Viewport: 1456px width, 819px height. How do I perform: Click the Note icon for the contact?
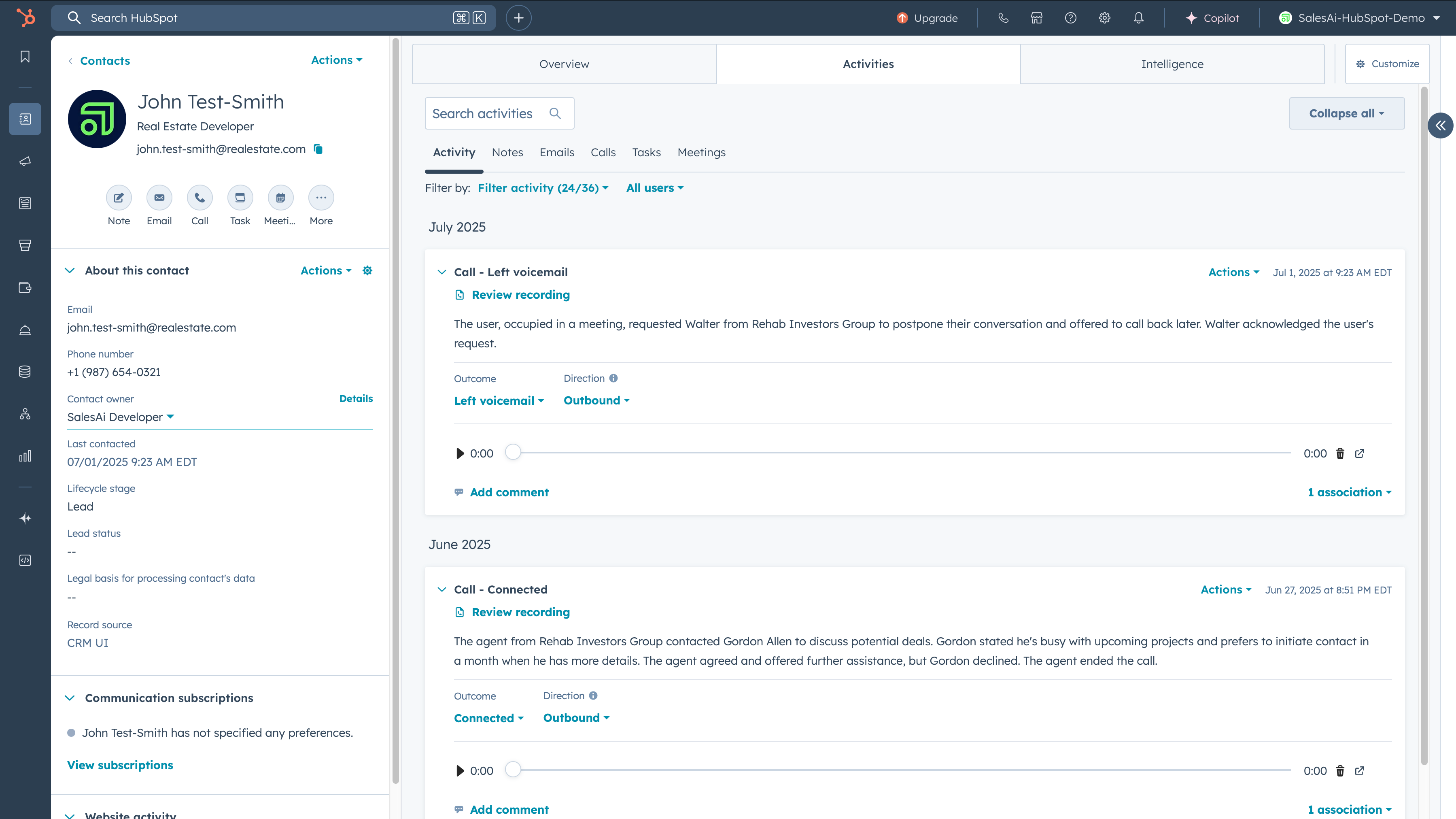(x=119, y=198)
